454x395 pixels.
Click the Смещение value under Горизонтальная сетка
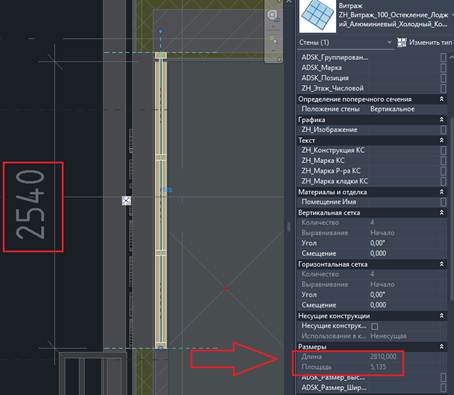tap(378, 305)
